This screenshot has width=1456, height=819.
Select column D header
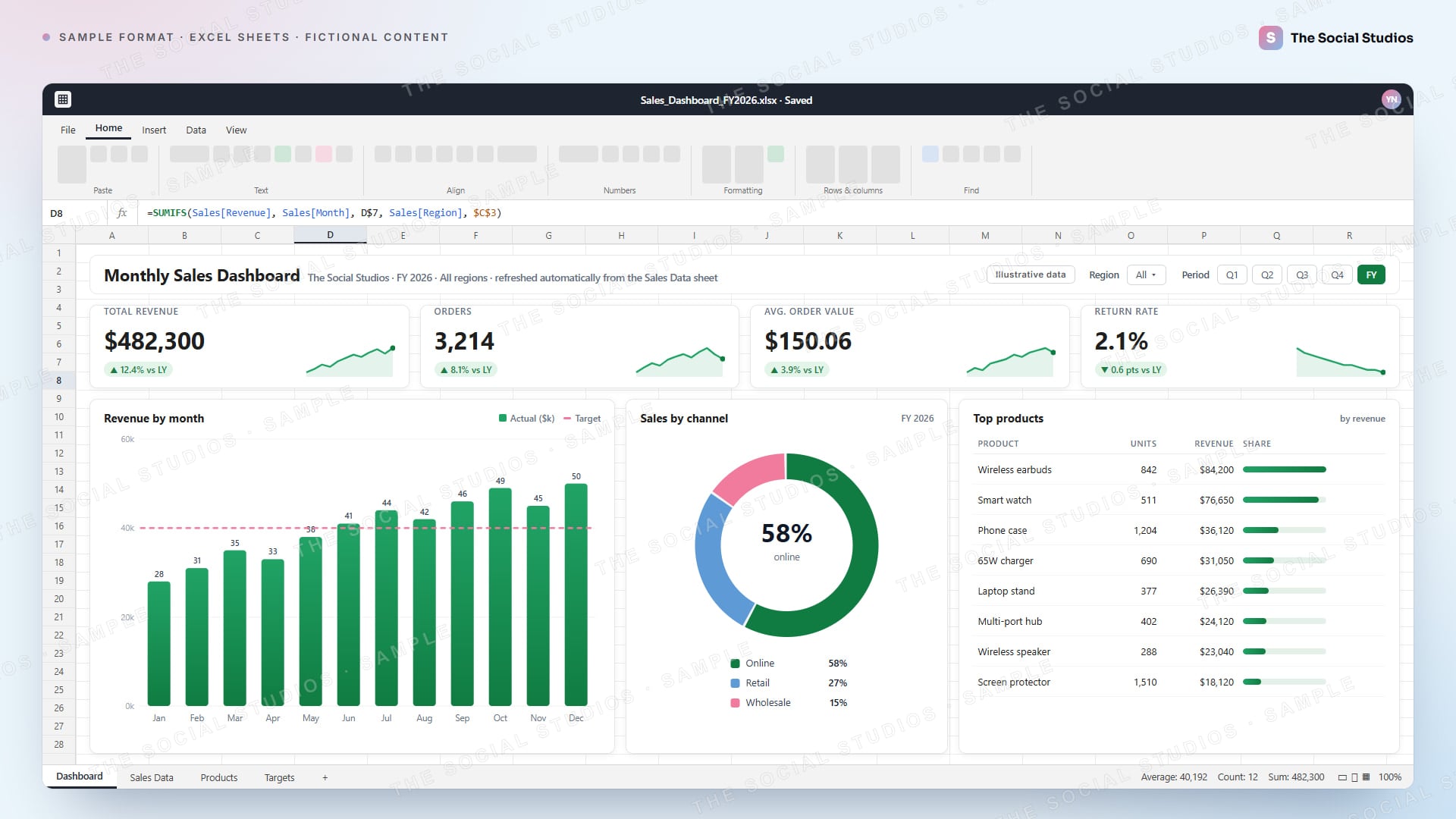pyautogui.click(x=330, y=235)
